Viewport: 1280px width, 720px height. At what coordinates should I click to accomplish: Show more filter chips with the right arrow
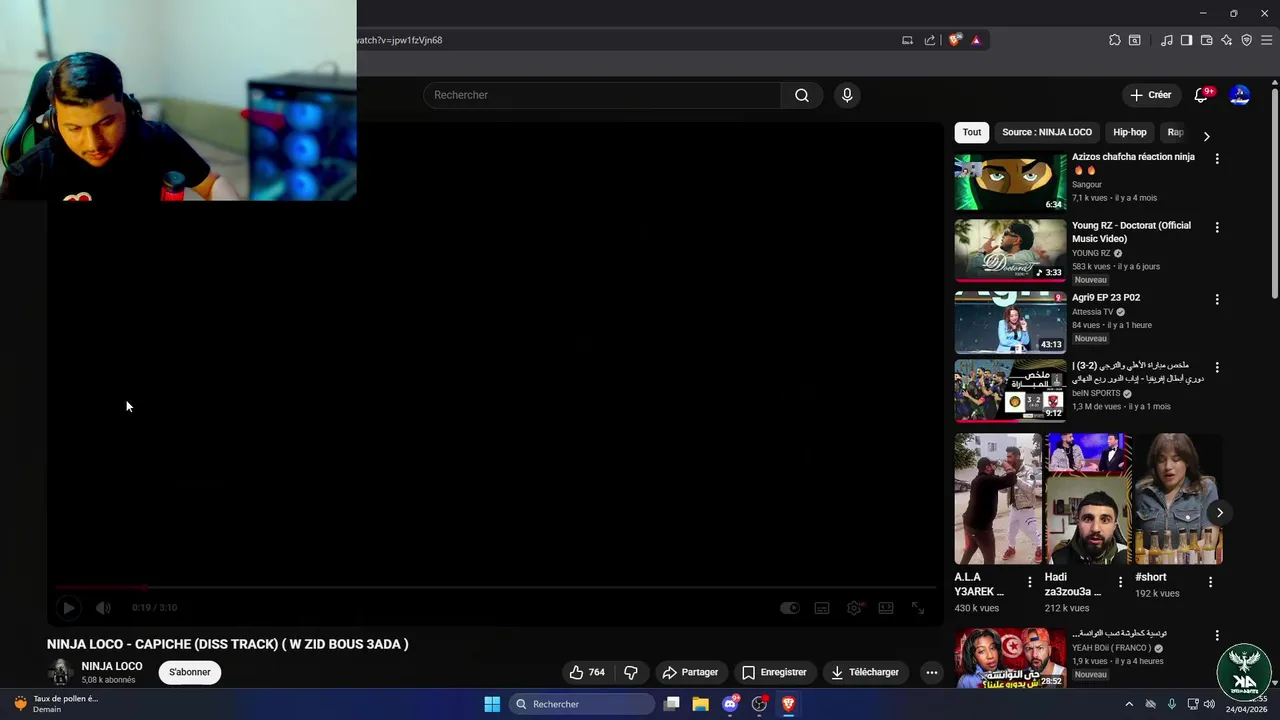coord(1206,135)
